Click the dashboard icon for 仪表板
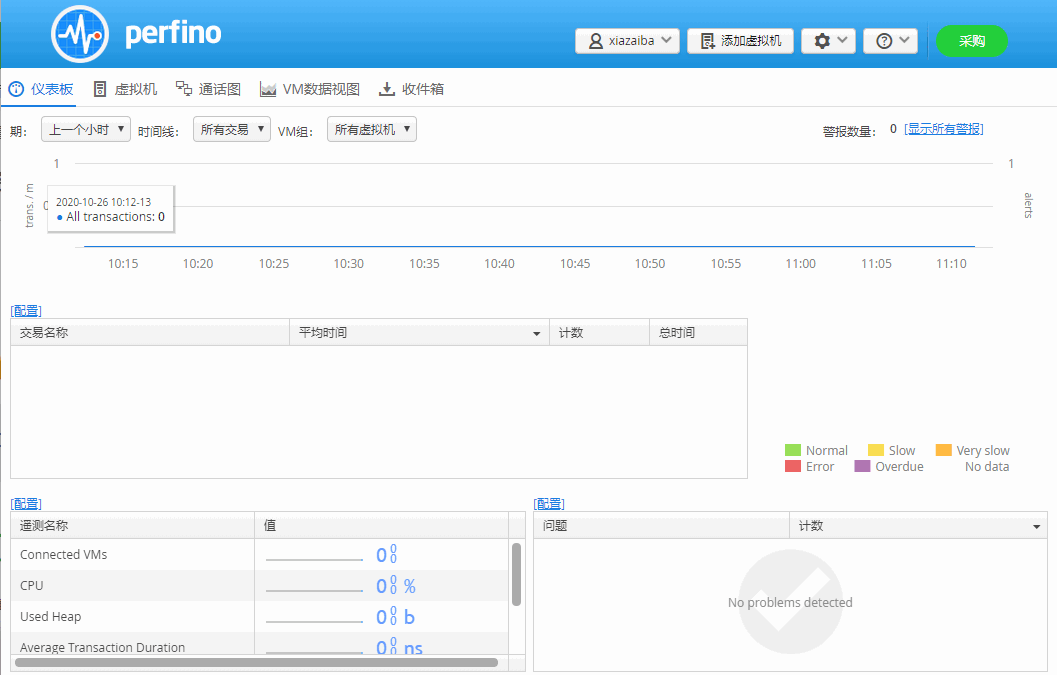 pos(16,89)
